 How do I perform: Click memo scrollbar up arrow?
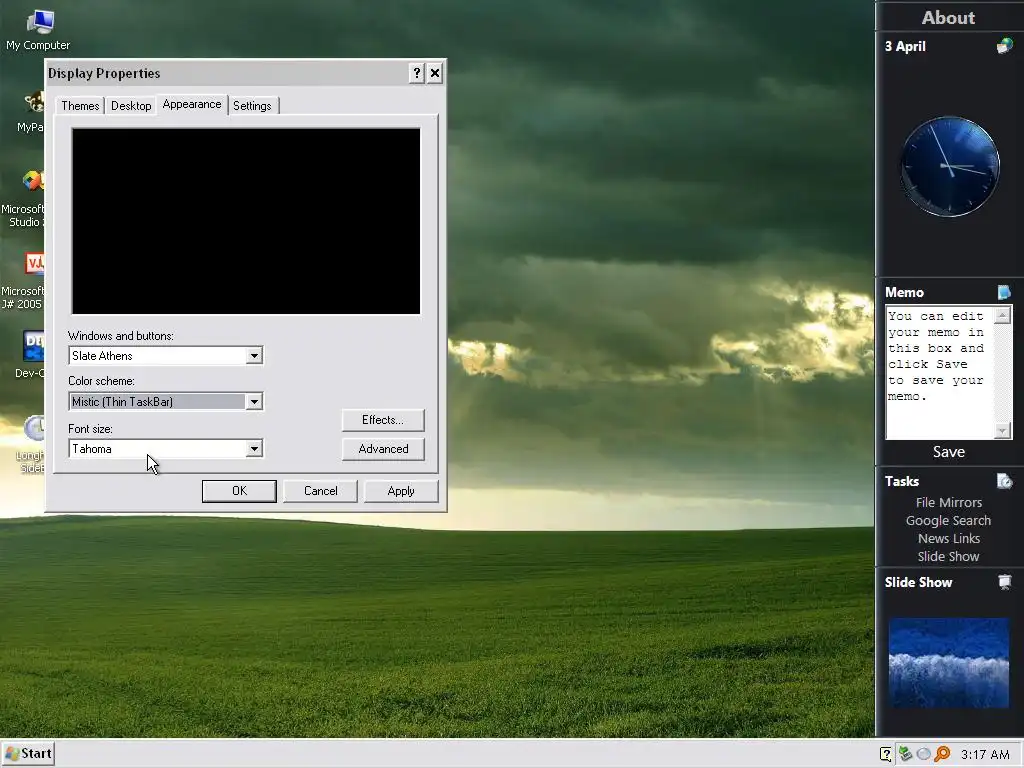click(1002, 316)
